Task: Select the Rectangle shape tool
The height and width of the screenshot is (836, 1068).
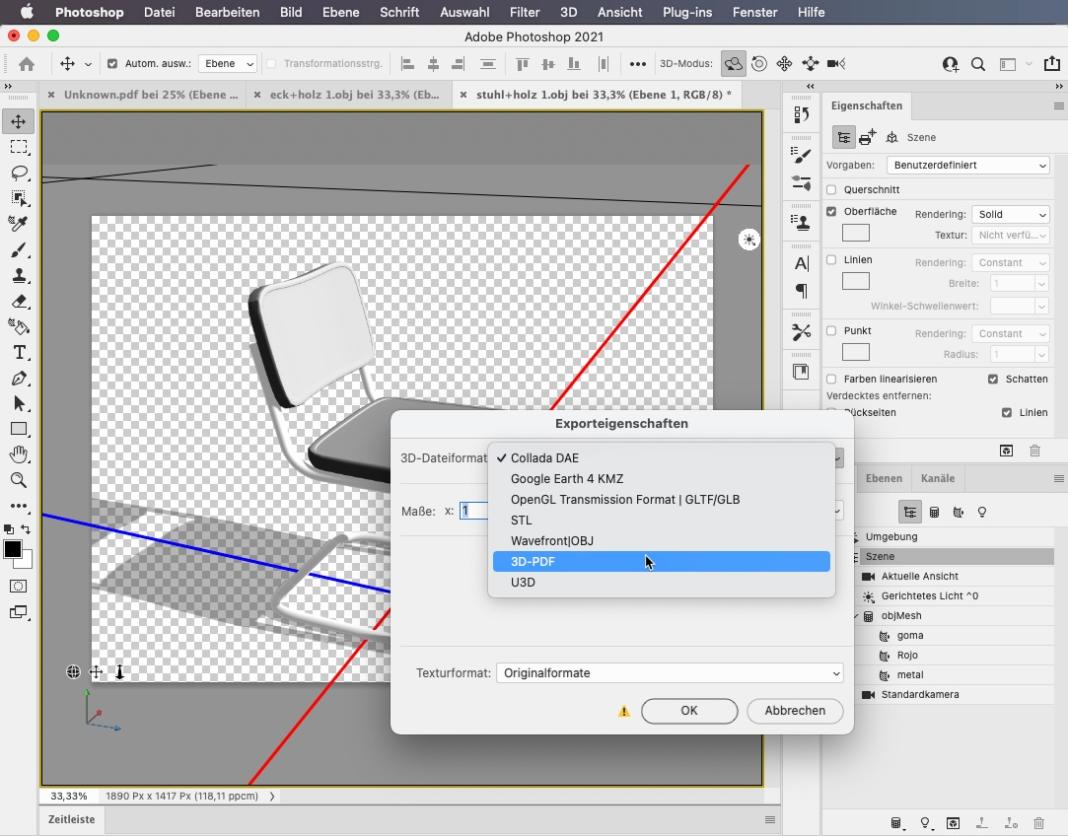Action: tap(18, 429)
